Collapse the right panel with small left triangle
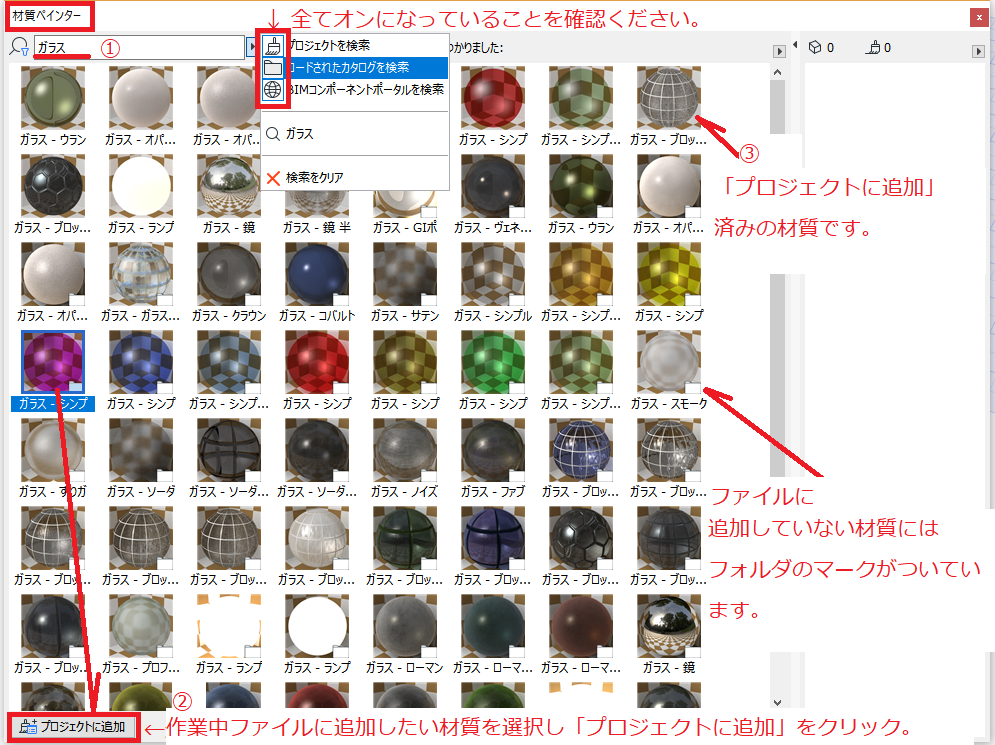The height and width of the screenshot is (745, 995). click(795, 47)
